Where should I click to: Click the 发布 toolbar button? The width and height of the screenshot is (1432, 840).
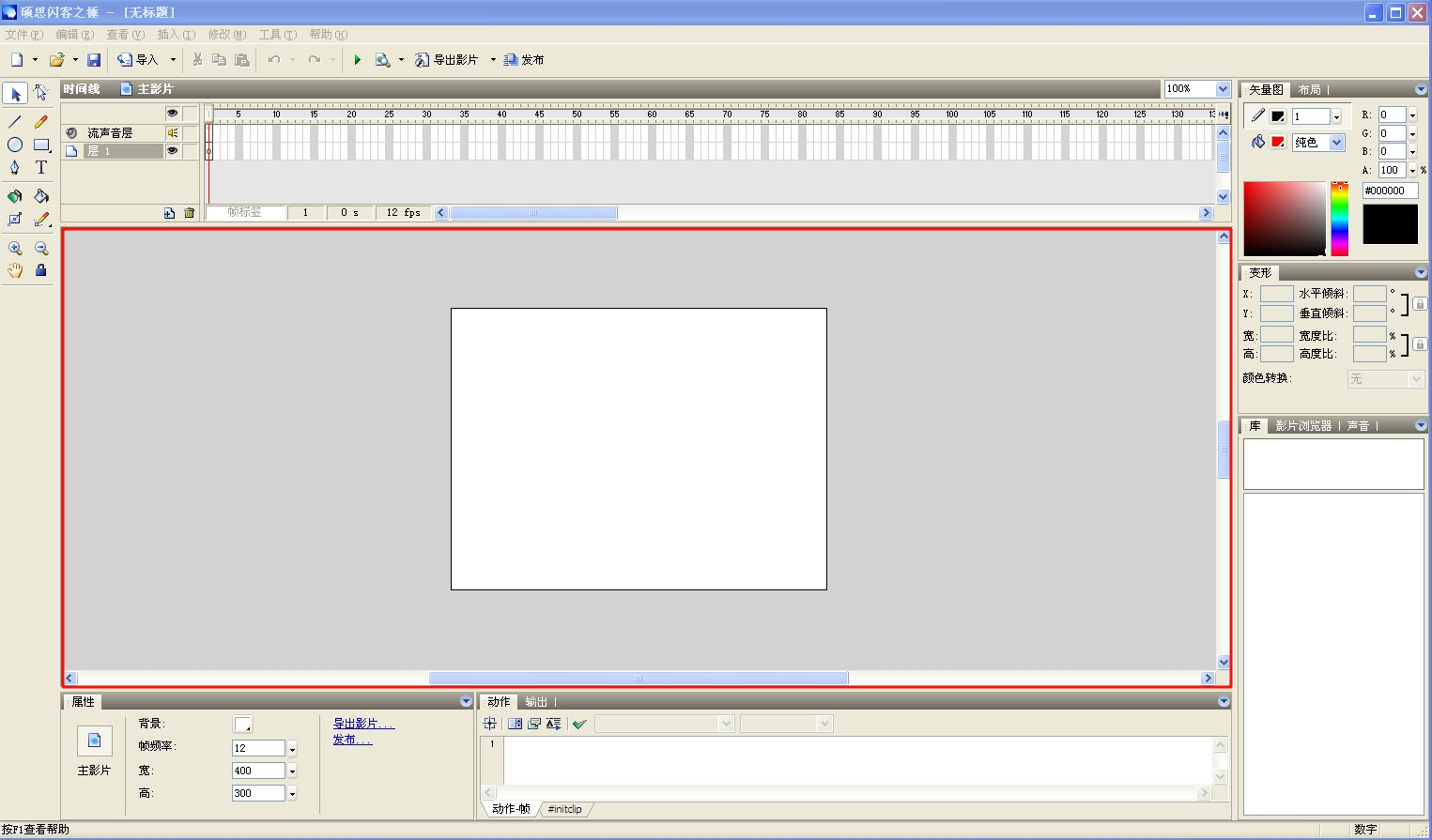tap(524, 60)
